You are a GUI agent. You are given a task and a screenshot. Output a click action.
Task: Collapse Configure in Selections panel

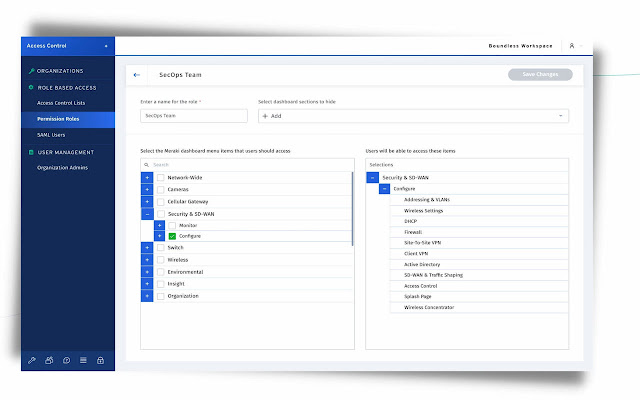(x=384, y=189)
